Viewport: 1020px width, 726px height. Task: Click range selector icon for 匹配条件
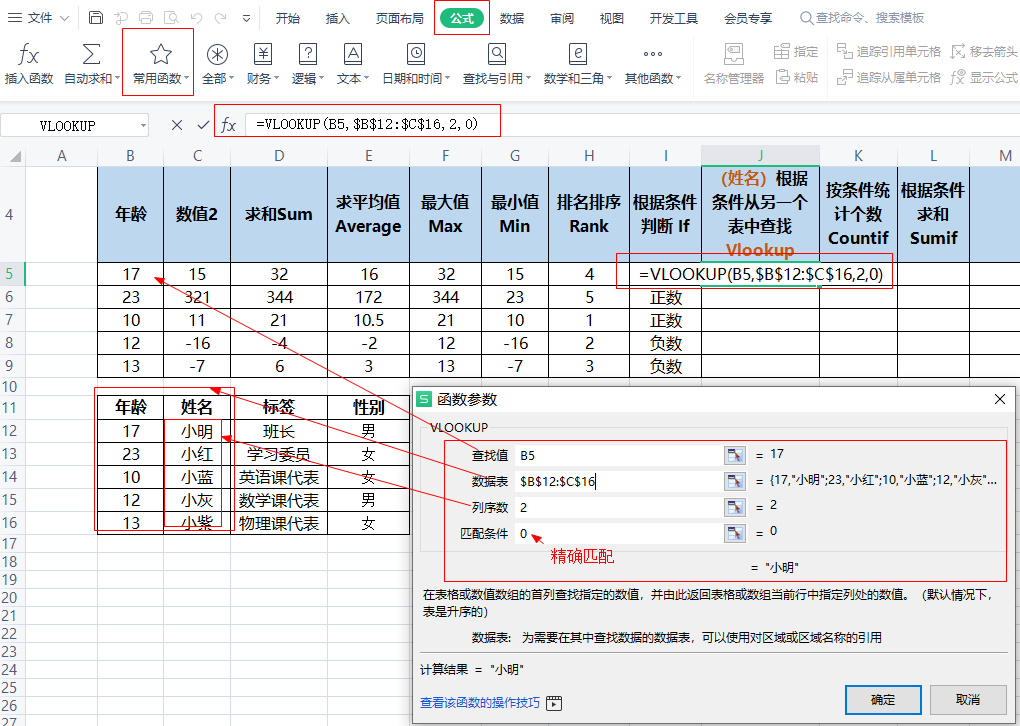[x=734, y=533]
